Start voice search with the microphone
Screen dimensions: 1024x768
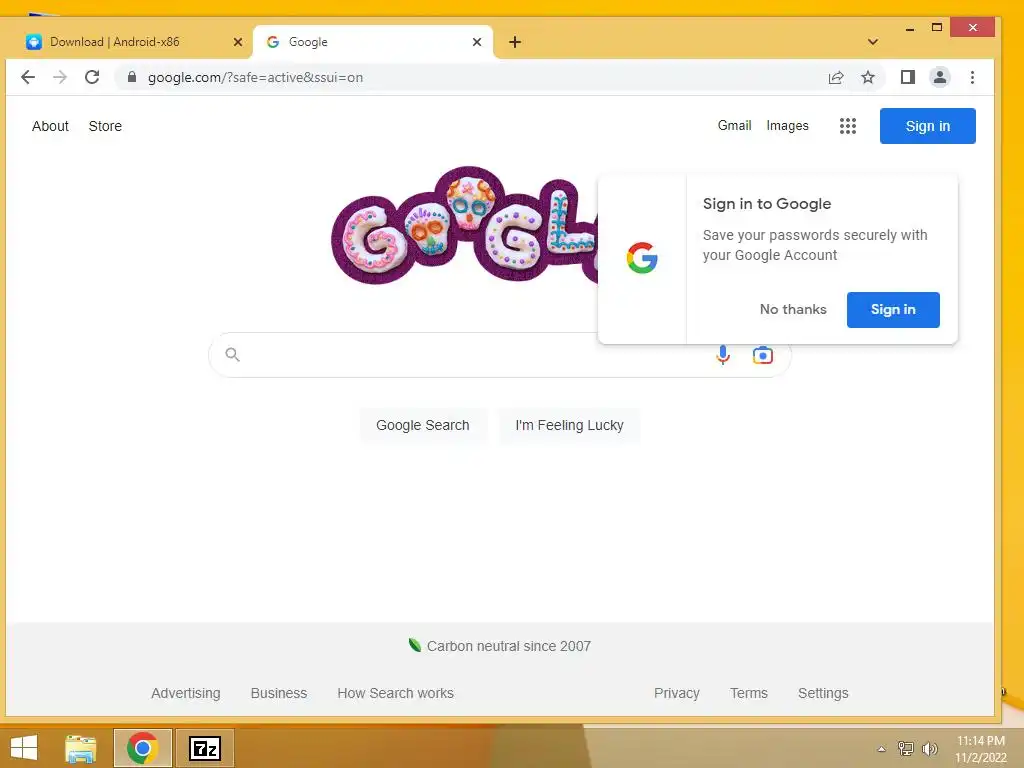point(723,355)
